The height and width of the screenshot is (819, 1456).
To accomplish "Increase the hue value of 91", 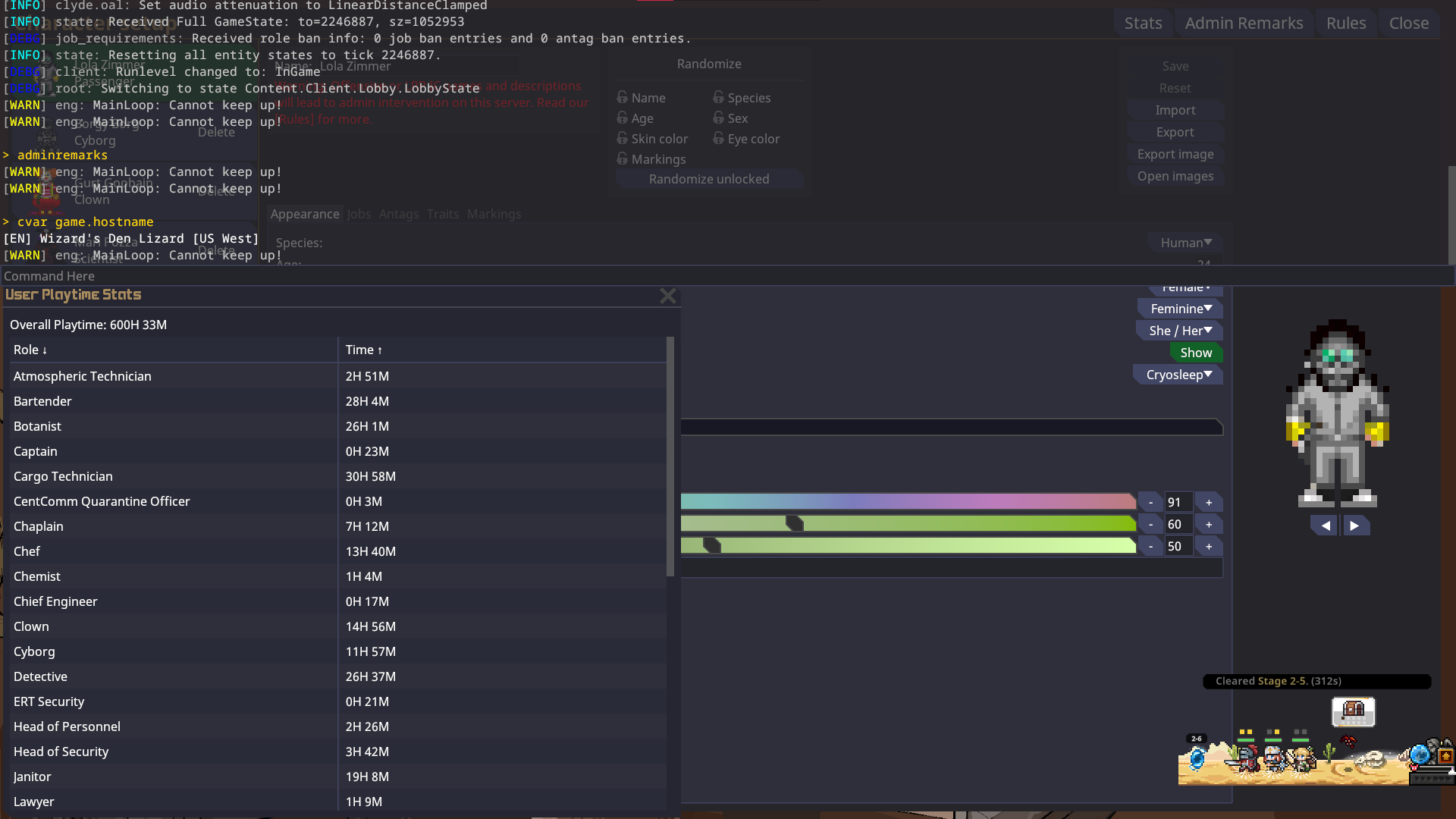I will point(1209,502).
